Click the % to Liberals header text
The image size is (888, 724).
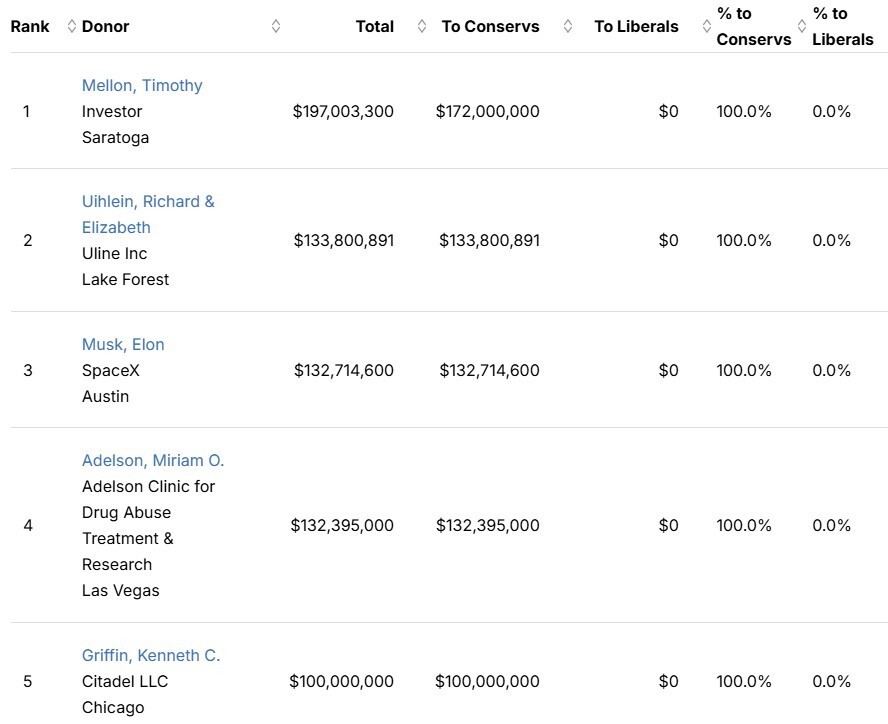(842, 27)
